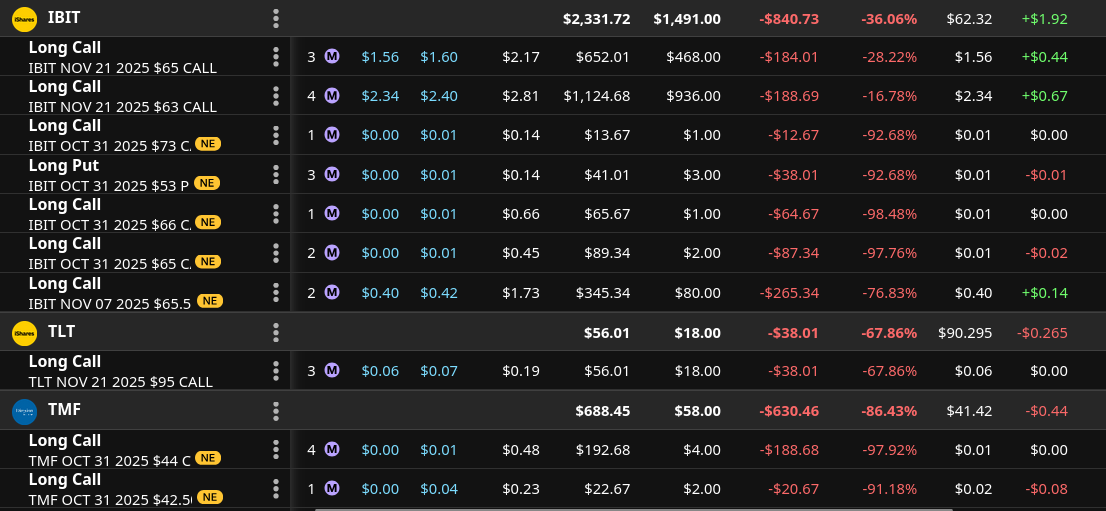Screen dimensions: 1106x511
Task: Click ask price $0.04 on TMF $42.5 call
Action: 439,489
